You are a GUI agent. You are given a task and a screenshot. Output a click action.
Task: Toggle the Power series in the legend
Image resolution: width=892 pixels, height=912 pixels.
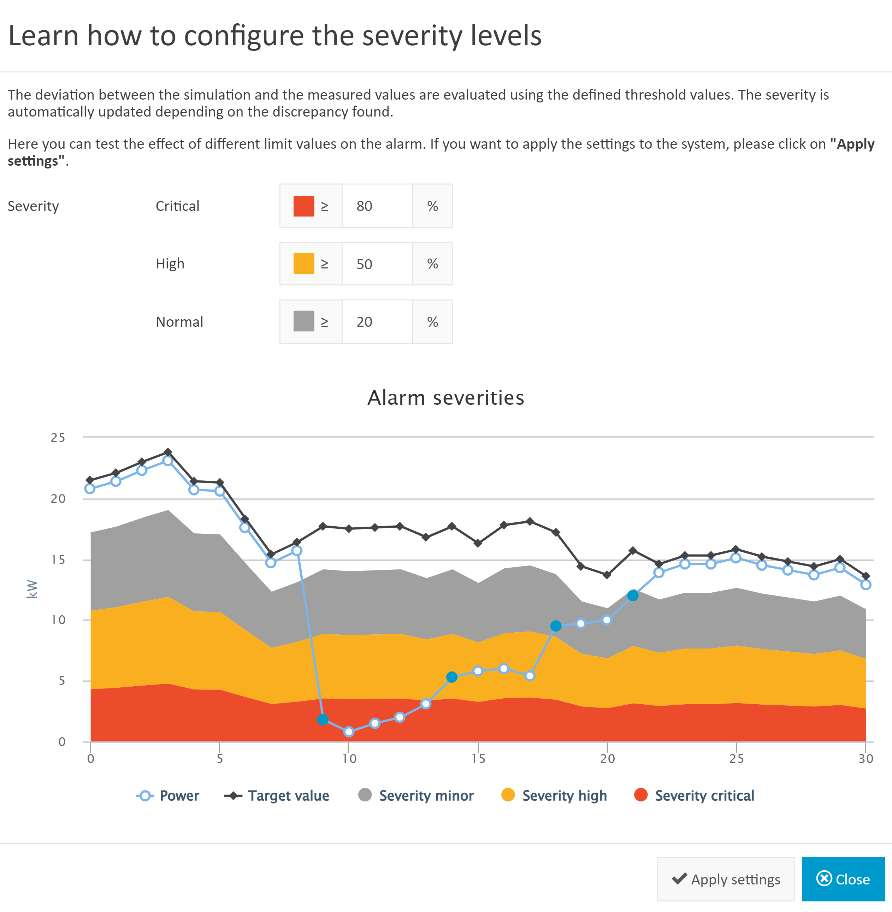point(167,796)
